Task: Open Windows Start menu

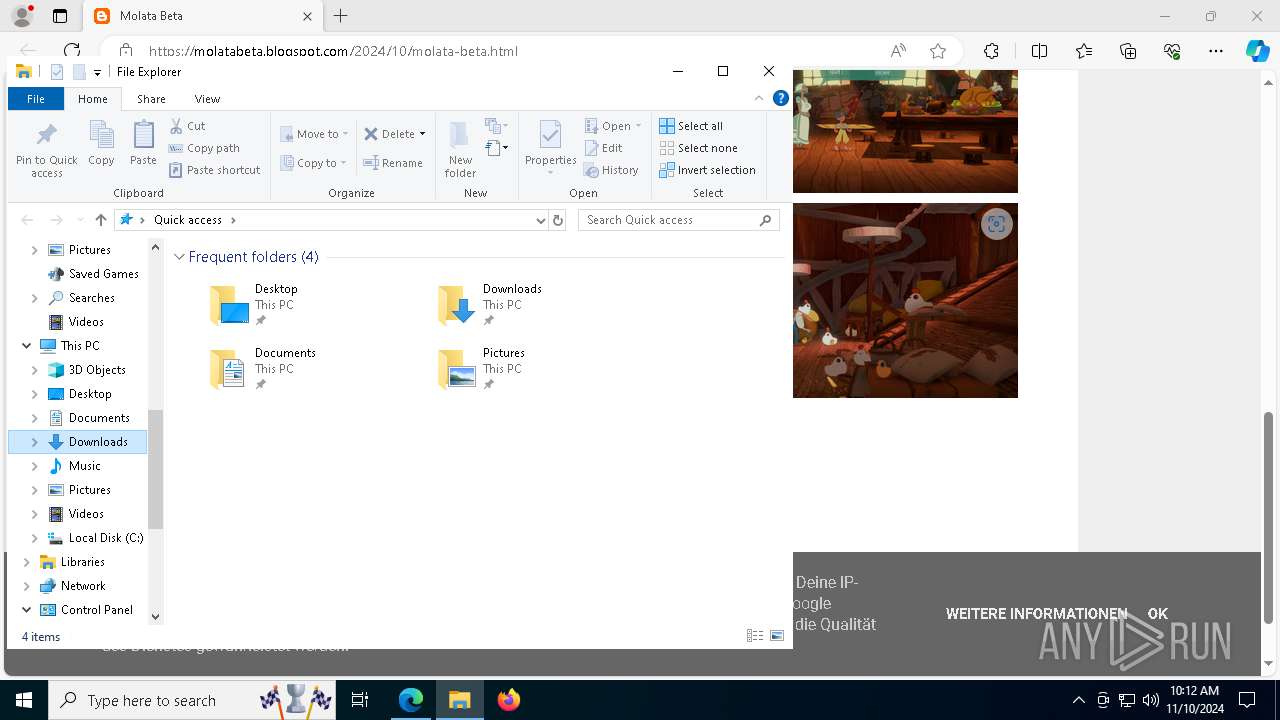Action: [24, 700]
